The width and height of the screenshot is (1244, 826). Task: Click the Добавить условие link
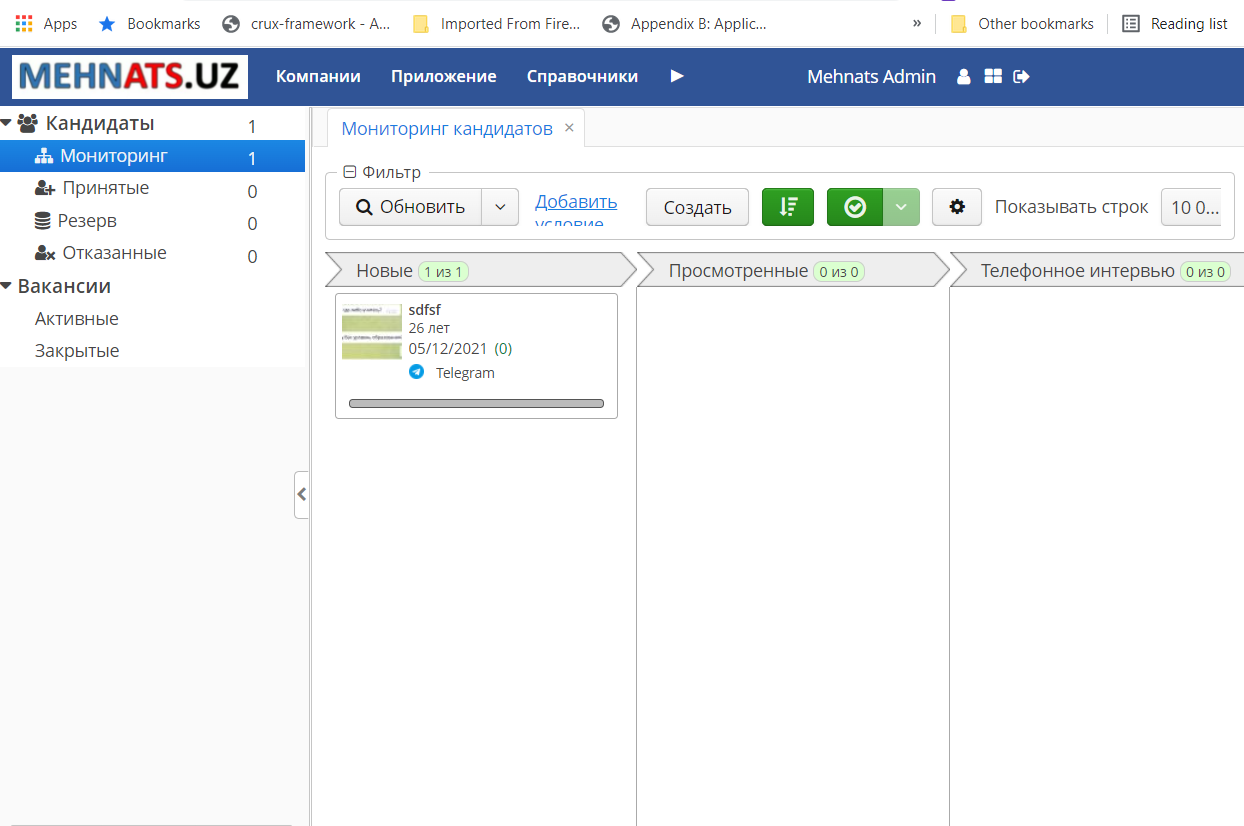576,209
